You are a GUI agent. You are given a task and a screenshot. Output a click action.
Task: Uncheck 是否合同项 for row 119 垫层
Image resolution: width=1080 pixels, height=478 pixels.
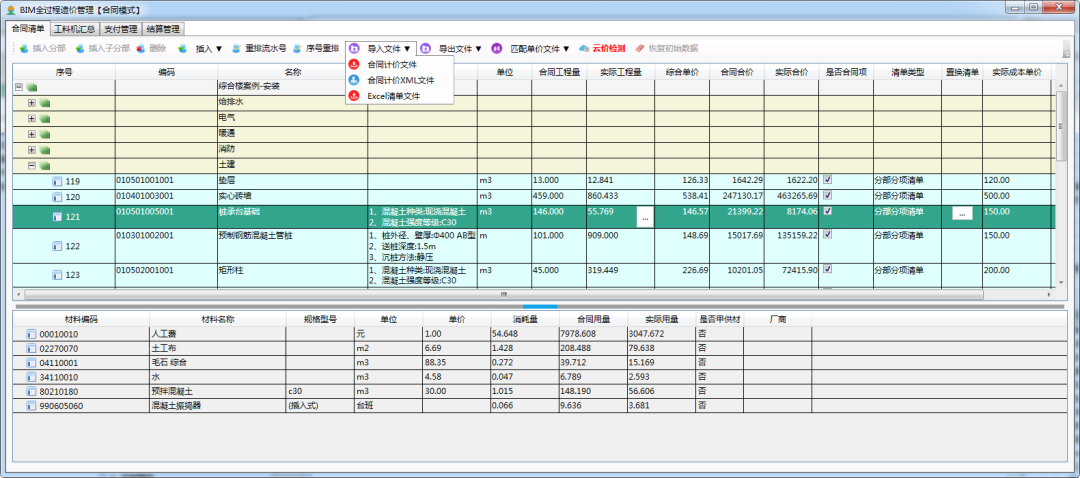pyautogui.click(x=827, y=180)
